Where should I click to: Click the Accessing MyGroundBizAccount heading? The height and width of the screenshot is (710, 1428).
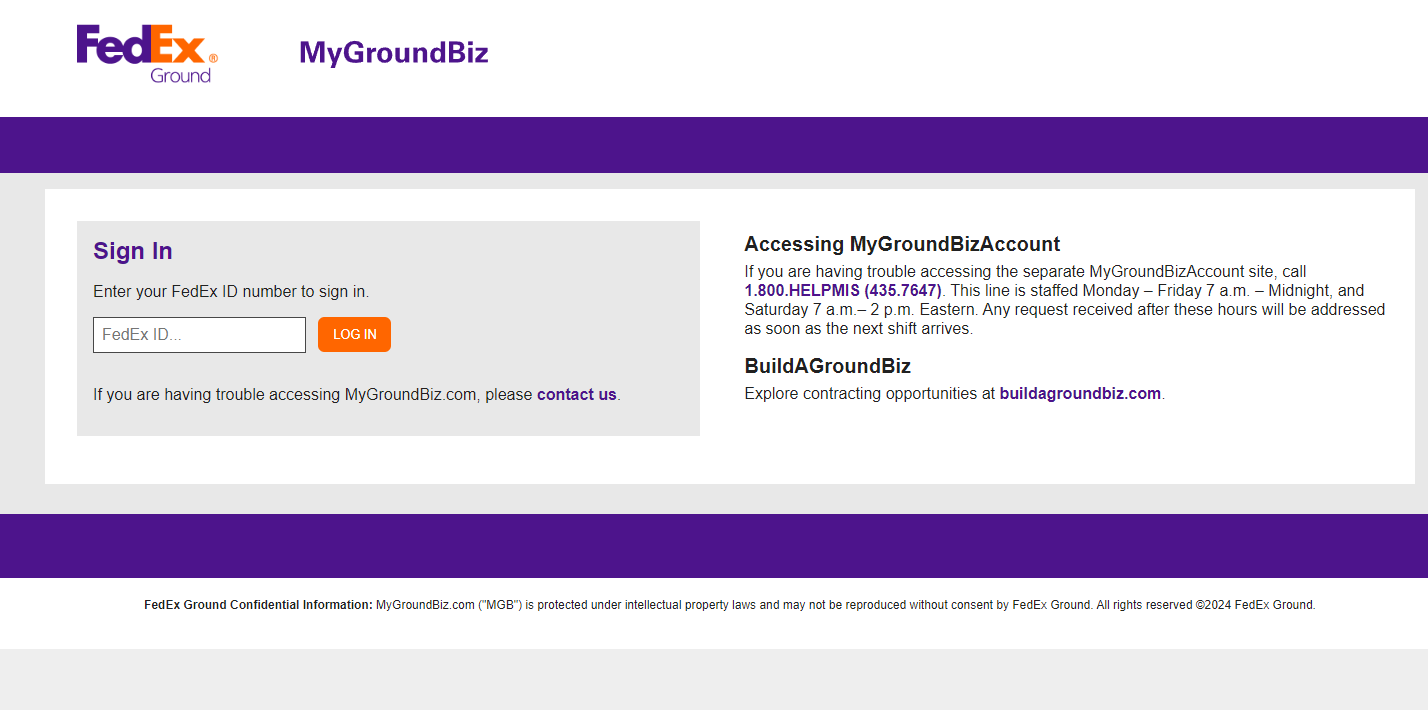click(x=903, y=244)
